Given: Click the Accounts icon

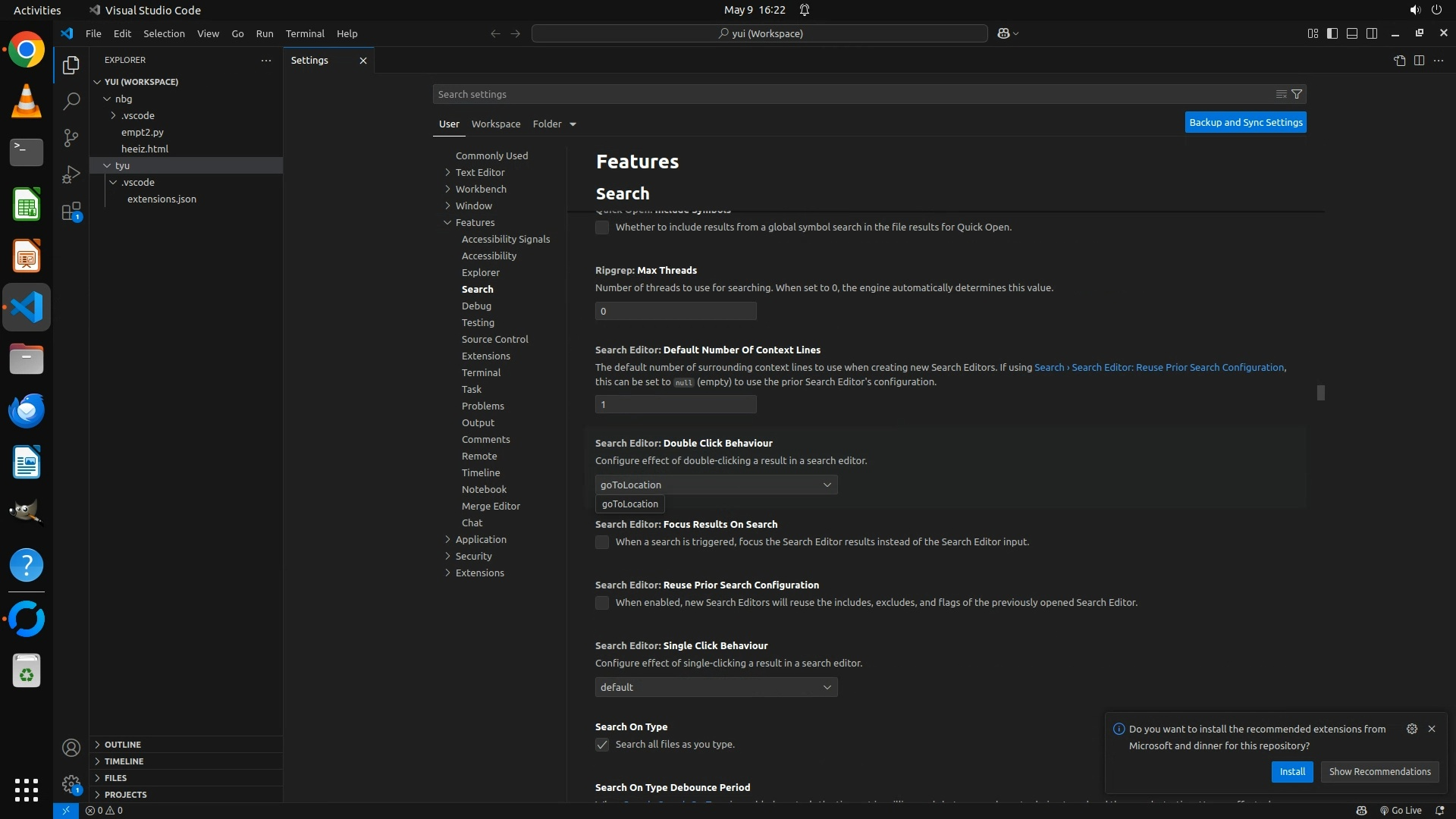Looking at the screenshot, I should pyautogui.click(x=71, y=748).
